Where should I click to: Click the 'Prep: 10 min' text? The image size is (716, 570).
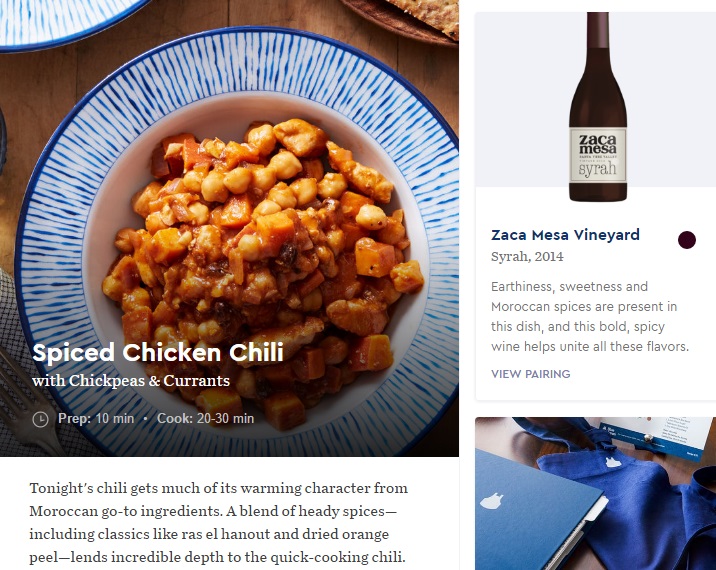pyautogui.click(x=96, y=418)
